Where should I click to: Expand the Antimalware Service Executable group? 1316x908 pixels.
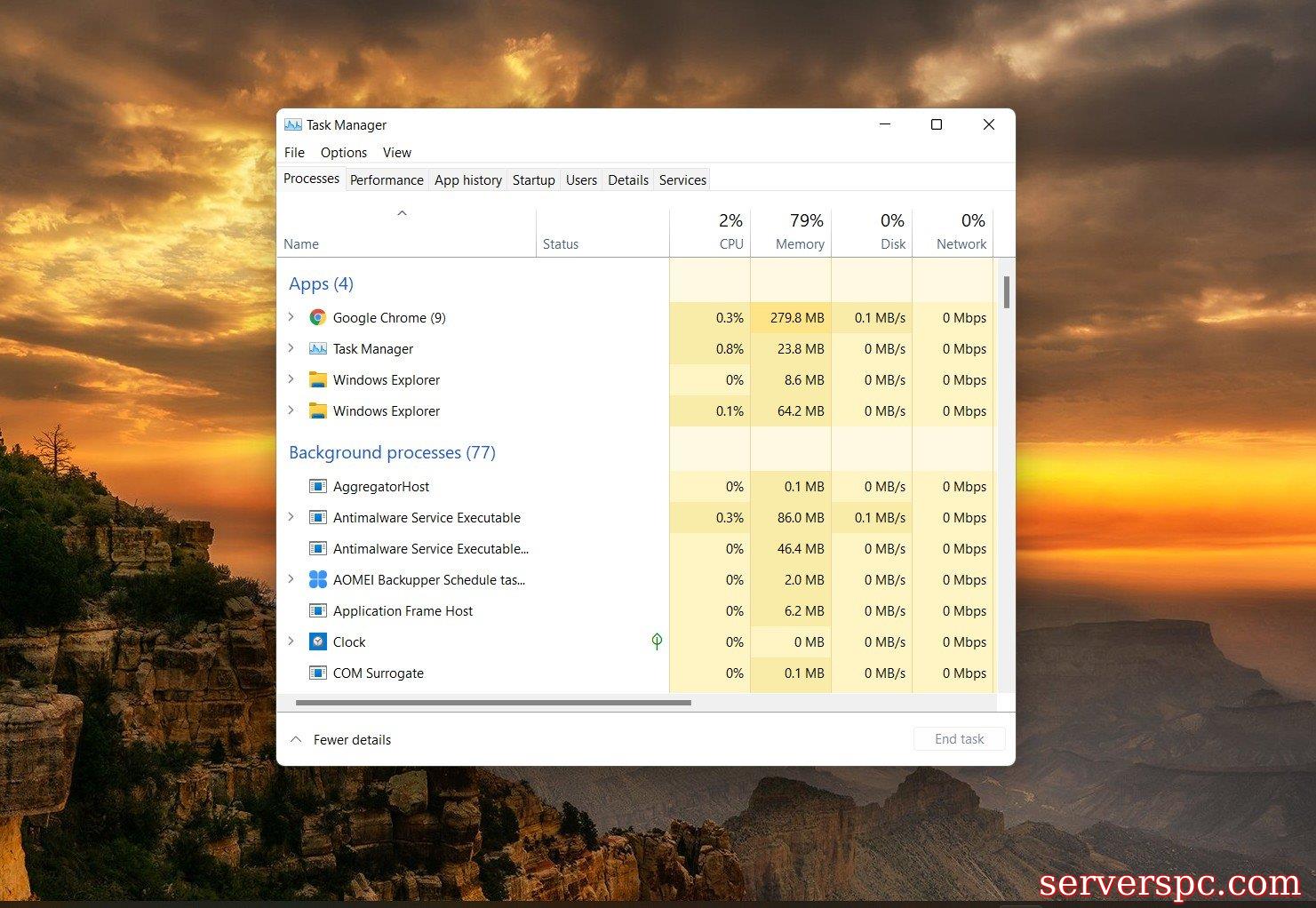click(x=291, y=517)
